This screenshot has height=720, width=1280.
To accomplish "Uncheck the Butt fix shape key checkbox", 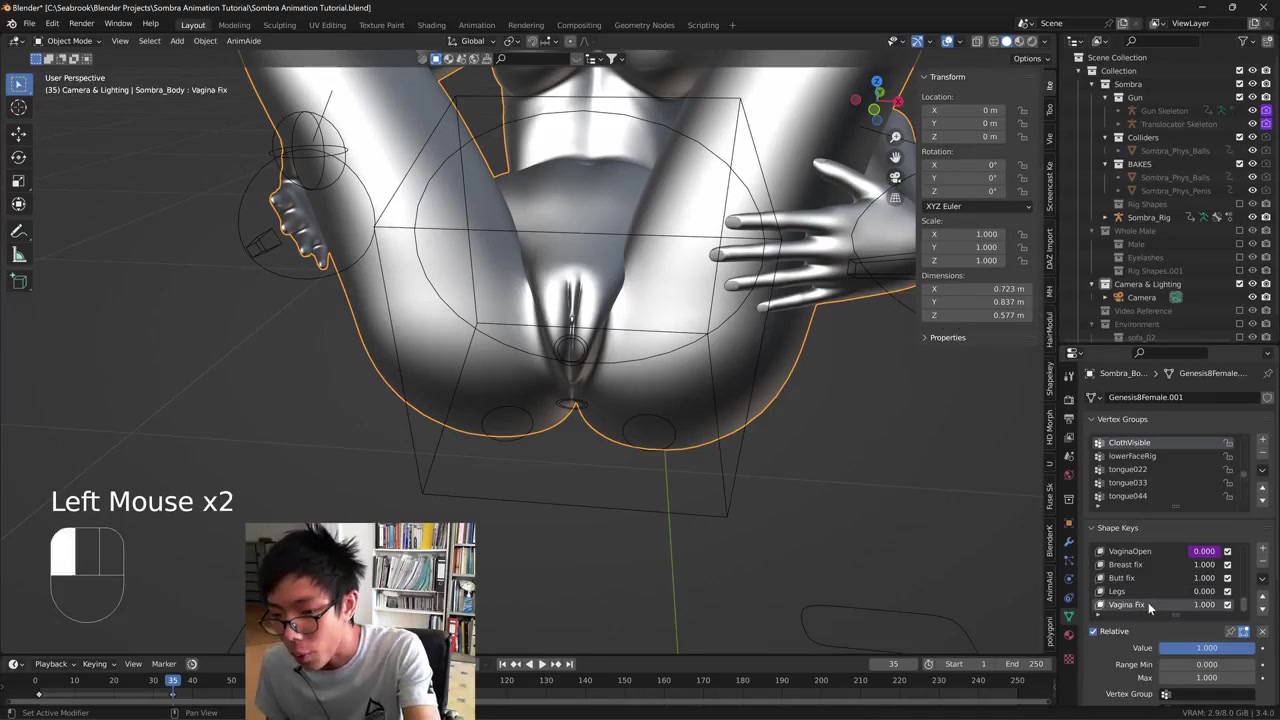I will [x=1227, y=578].
